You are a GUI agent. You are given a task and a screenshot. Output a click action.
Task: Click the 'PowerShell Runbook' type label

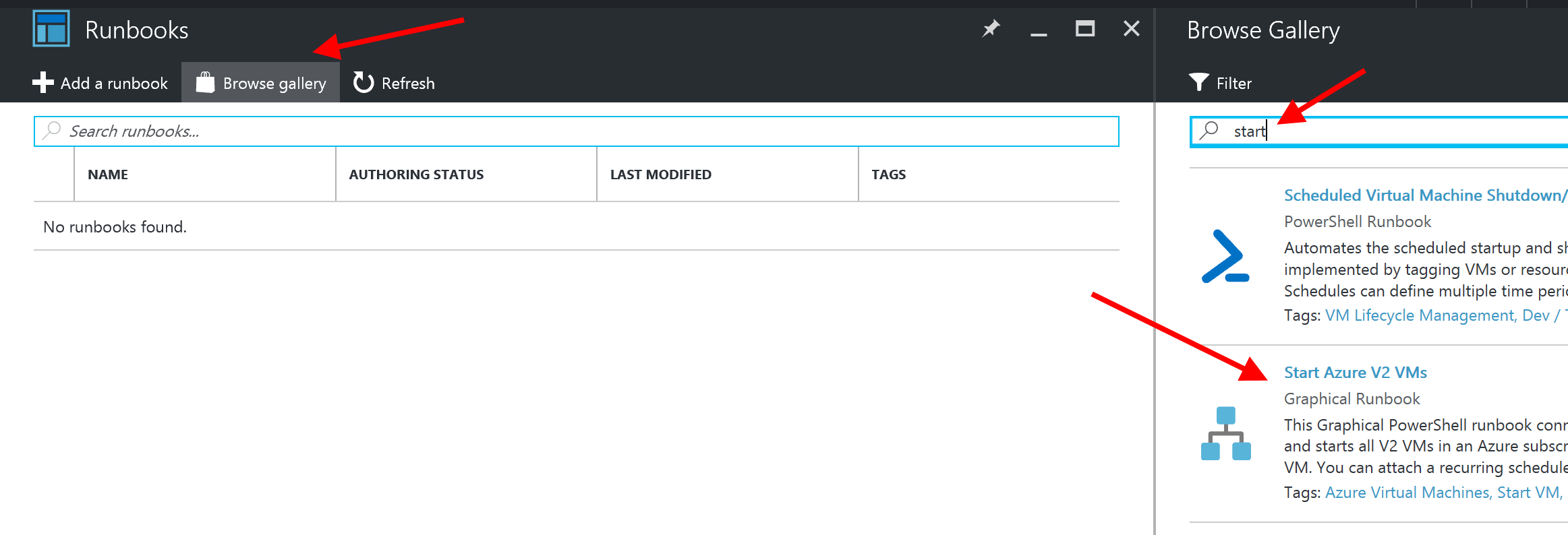click(x=1357, y=222)
